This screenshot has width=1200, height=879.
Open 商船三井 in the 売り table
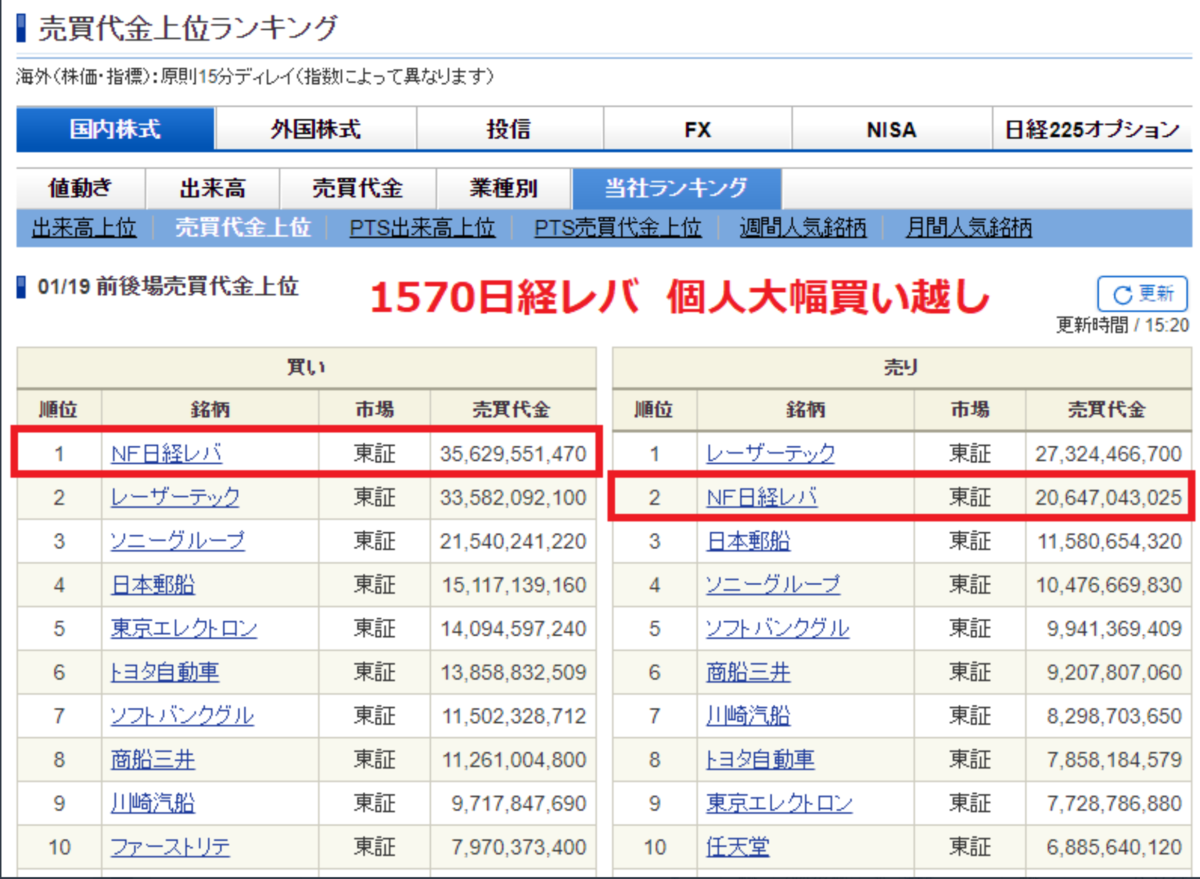coord(748,672)
